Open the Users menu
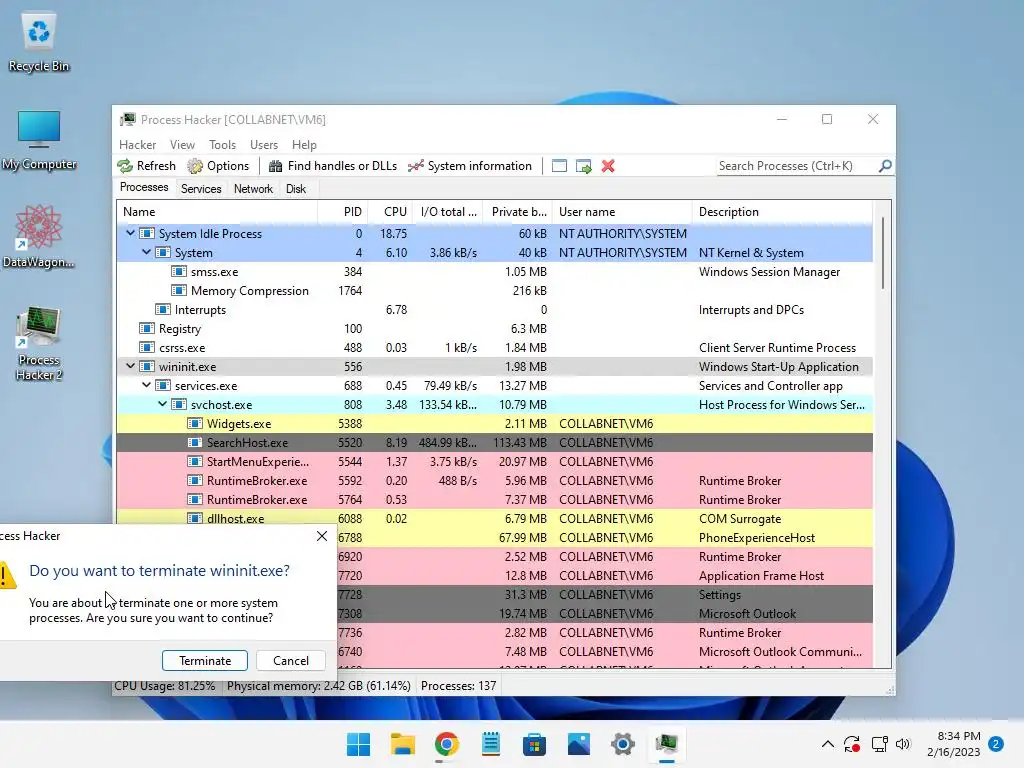Image resolution: width=1024 pixels, height=768 pixels. (x=264, y=144)
